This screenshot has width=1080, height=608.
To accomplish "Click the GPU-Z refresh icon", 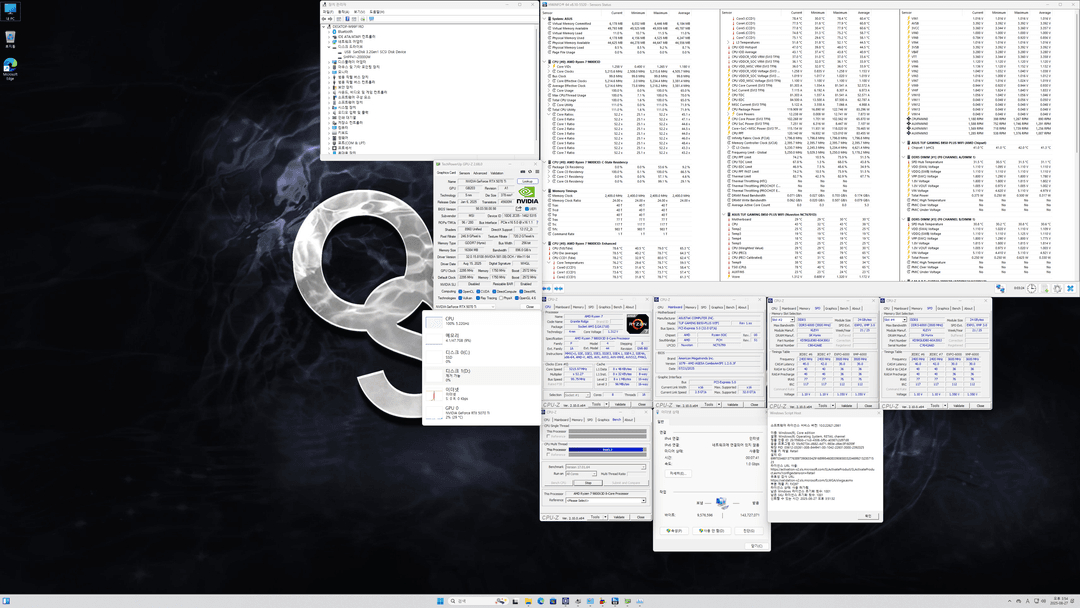I will click(530, 171).
